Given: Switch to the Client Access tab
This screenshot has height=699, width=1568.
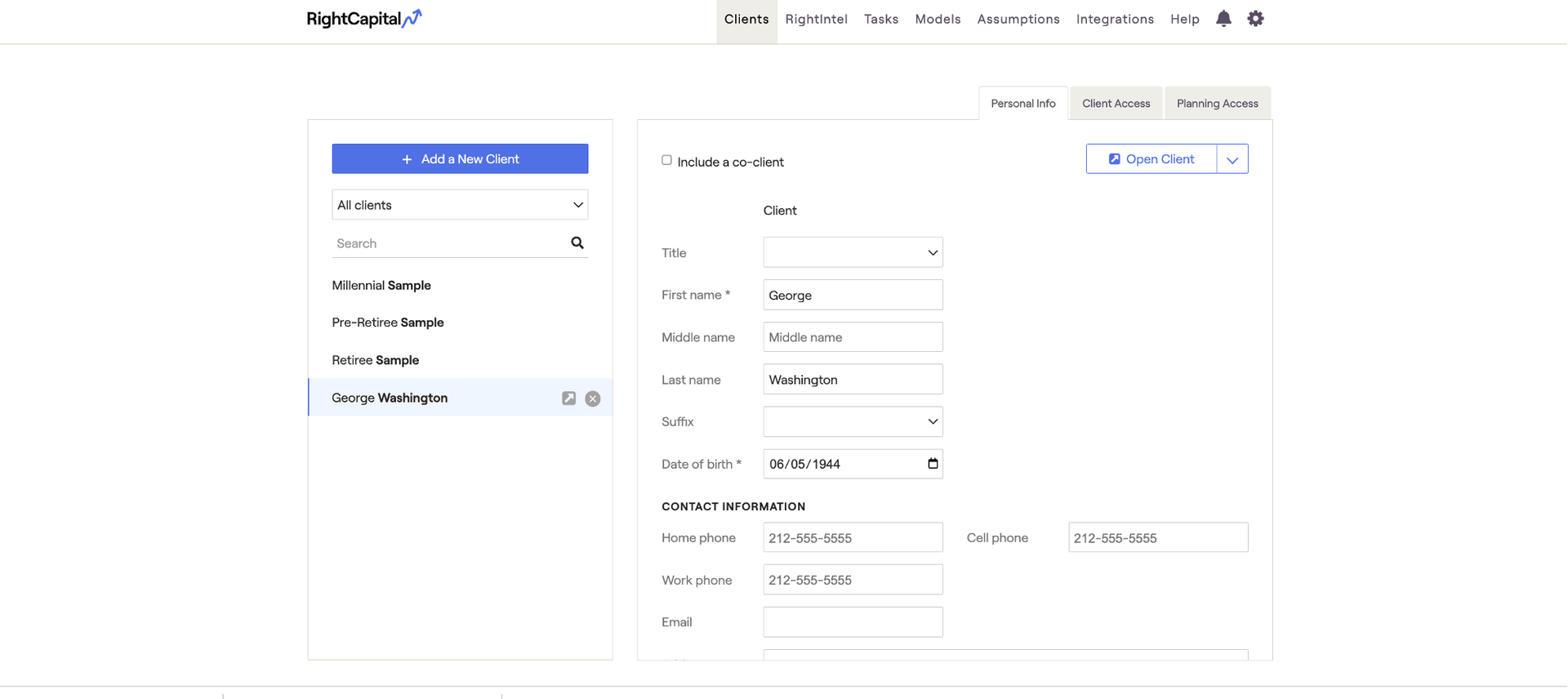Looking at the screenshot, I should 1116,104.
